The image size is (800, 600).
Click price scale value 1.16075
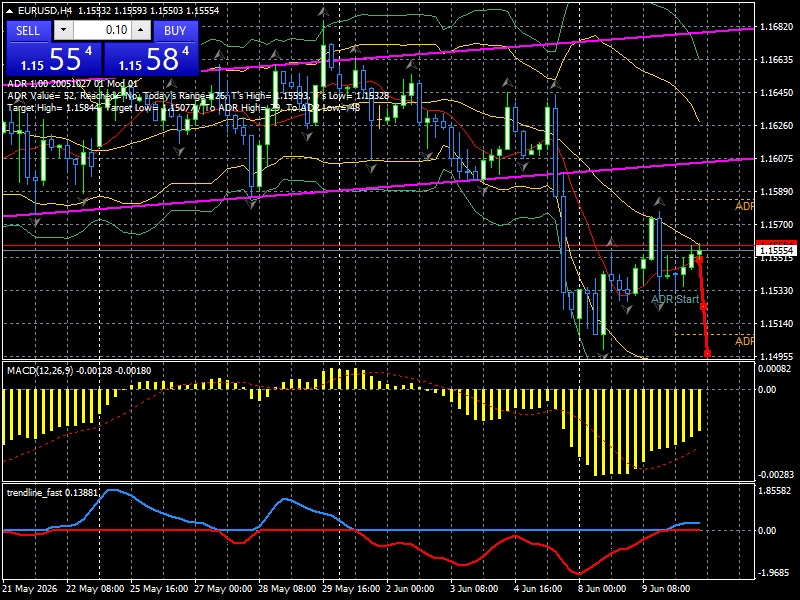pyautogui.click(x=777, y=159)
